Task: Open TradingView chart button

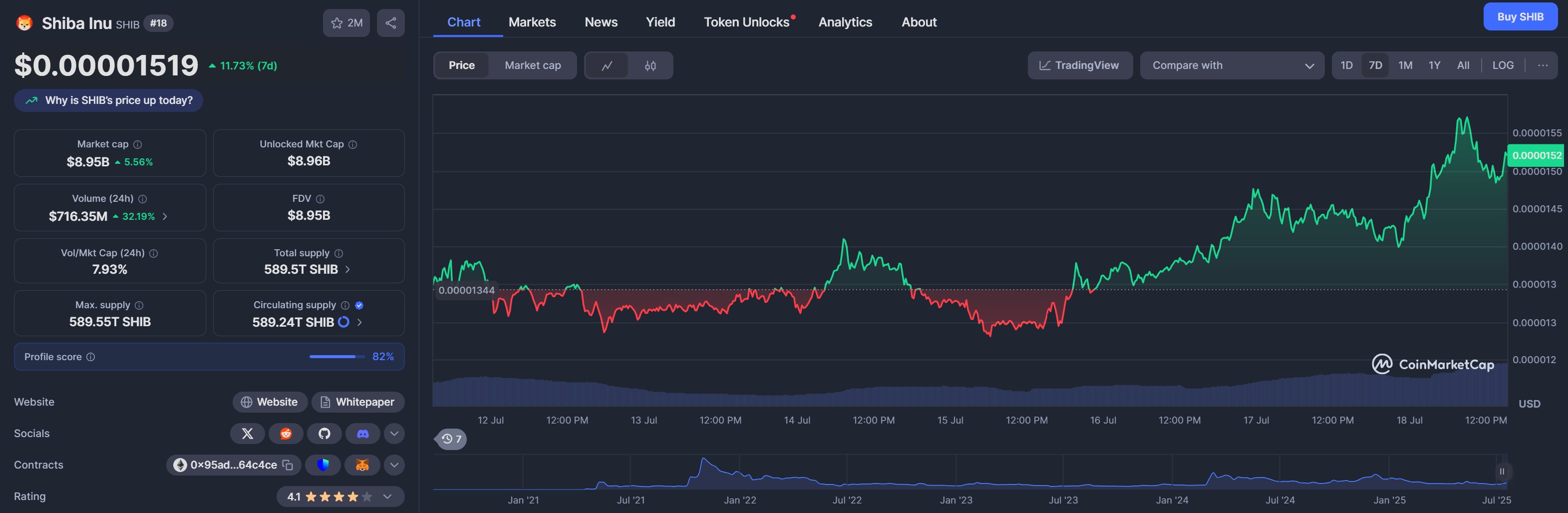Action: coord(1079,65)
